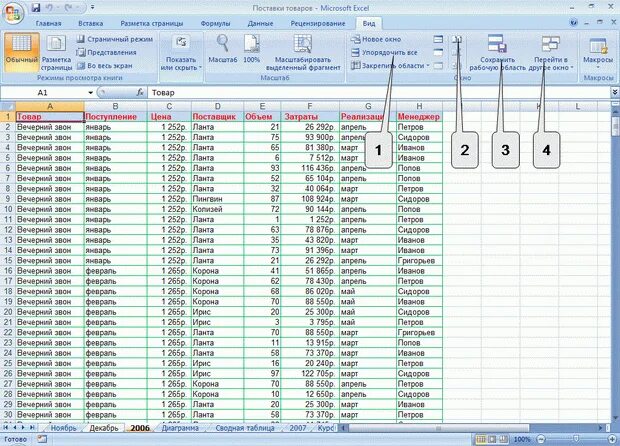Click the Hide window icon beside Упорядочить все
The image size is (620, 446).
(x=438, y=52)
